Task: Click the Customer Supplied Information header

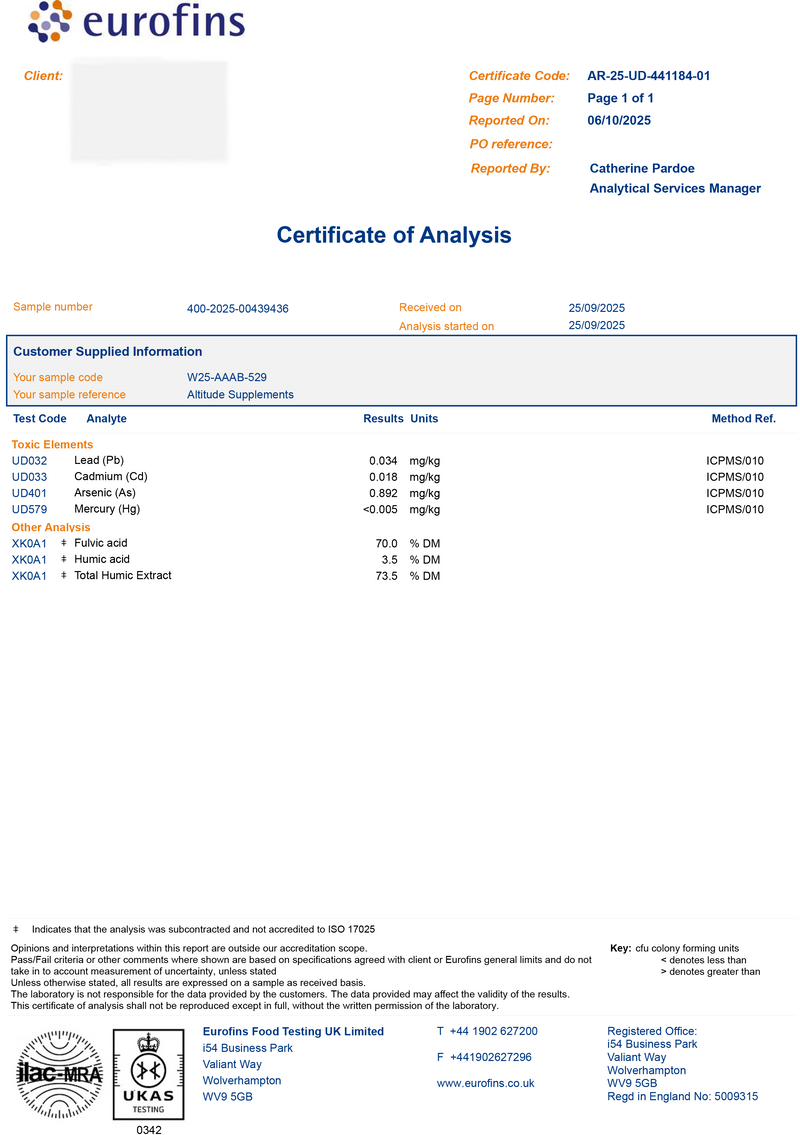Action: (x=108, y=352)
